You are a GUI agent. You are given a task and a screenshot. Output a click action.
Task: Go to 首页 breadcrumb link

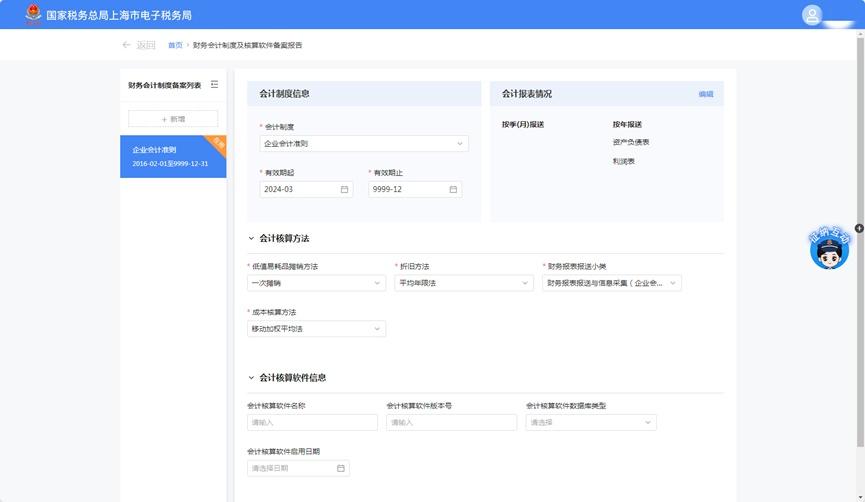(175, 45)
